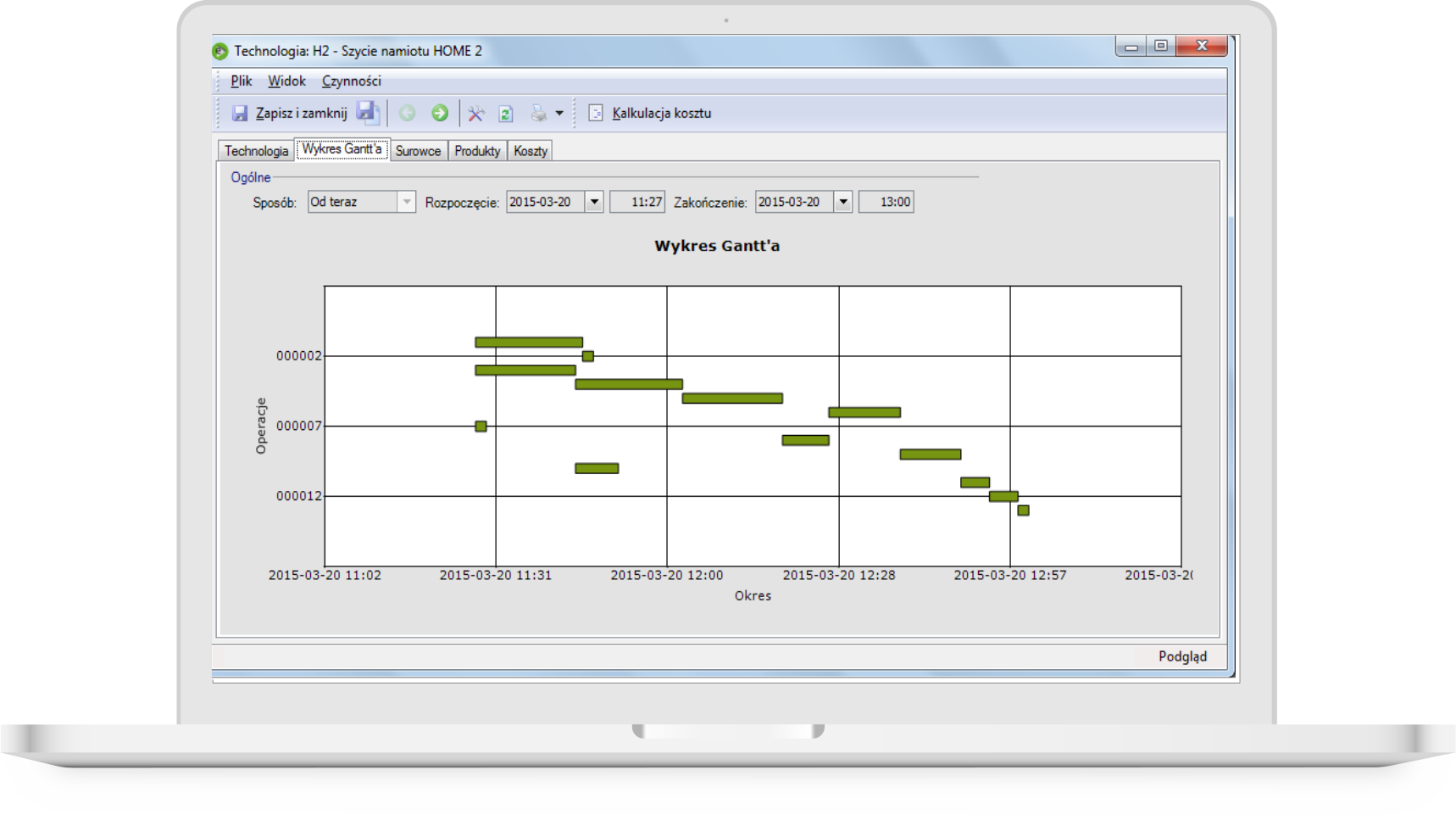
Task: Switch to the Surowce tab
Action: pyautogui.click(x=419, y=151)
